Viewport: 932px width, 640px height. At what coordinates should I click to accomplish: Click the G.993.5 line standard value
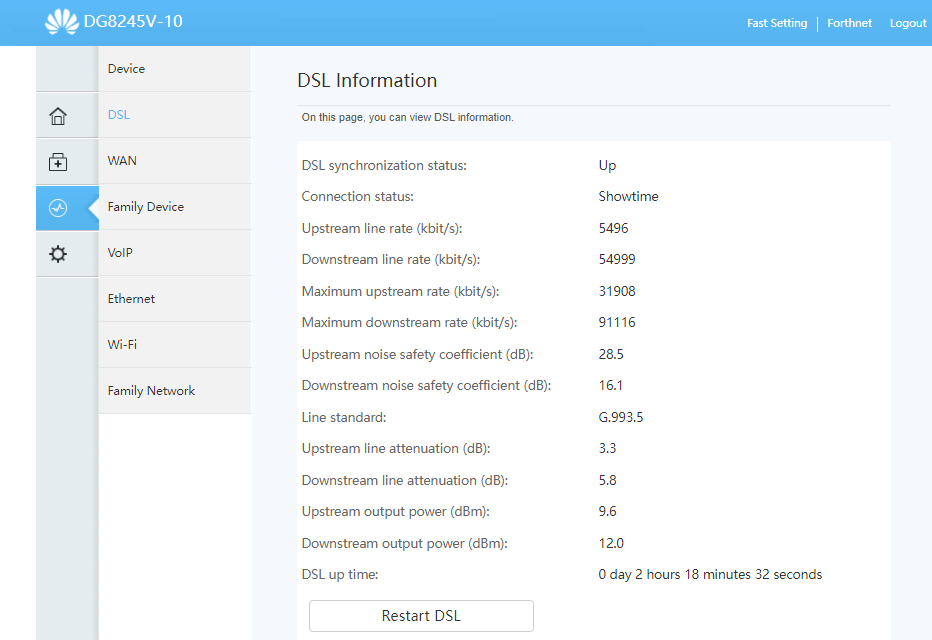tap(620, 417)
